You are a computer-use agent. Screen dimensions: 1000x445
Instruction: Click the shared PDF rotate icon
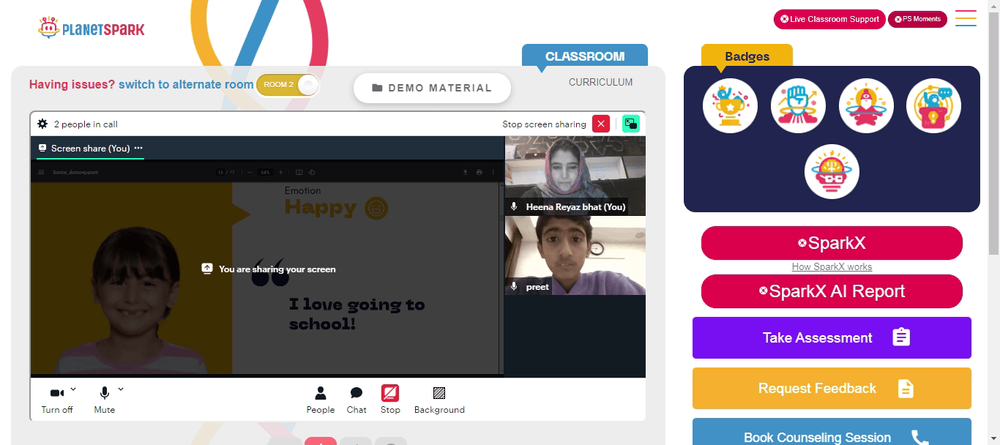(312, 172)
